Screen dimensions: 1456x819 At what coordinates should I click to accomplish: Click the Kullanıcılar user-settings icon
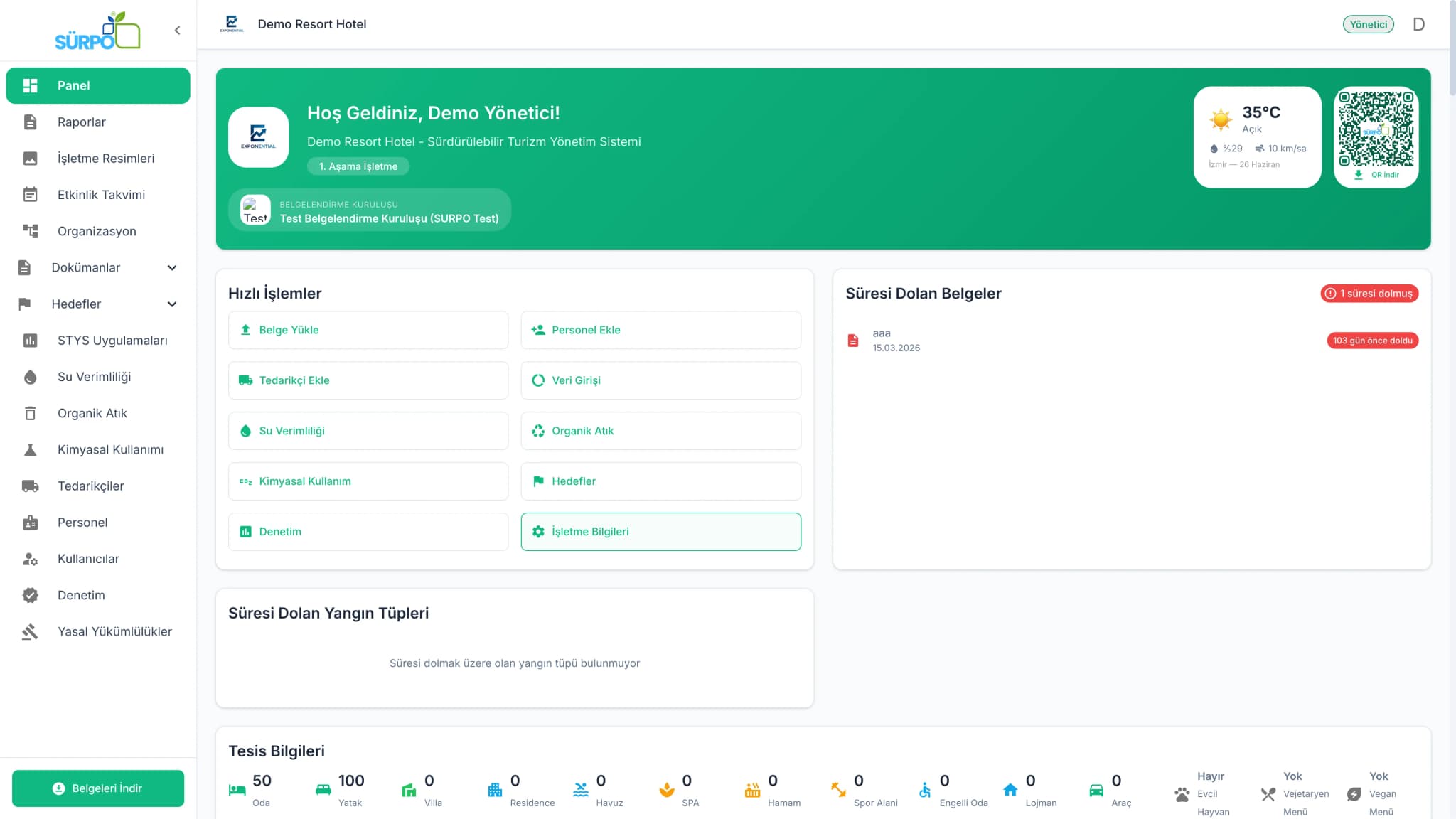click(x=30, y=559)
